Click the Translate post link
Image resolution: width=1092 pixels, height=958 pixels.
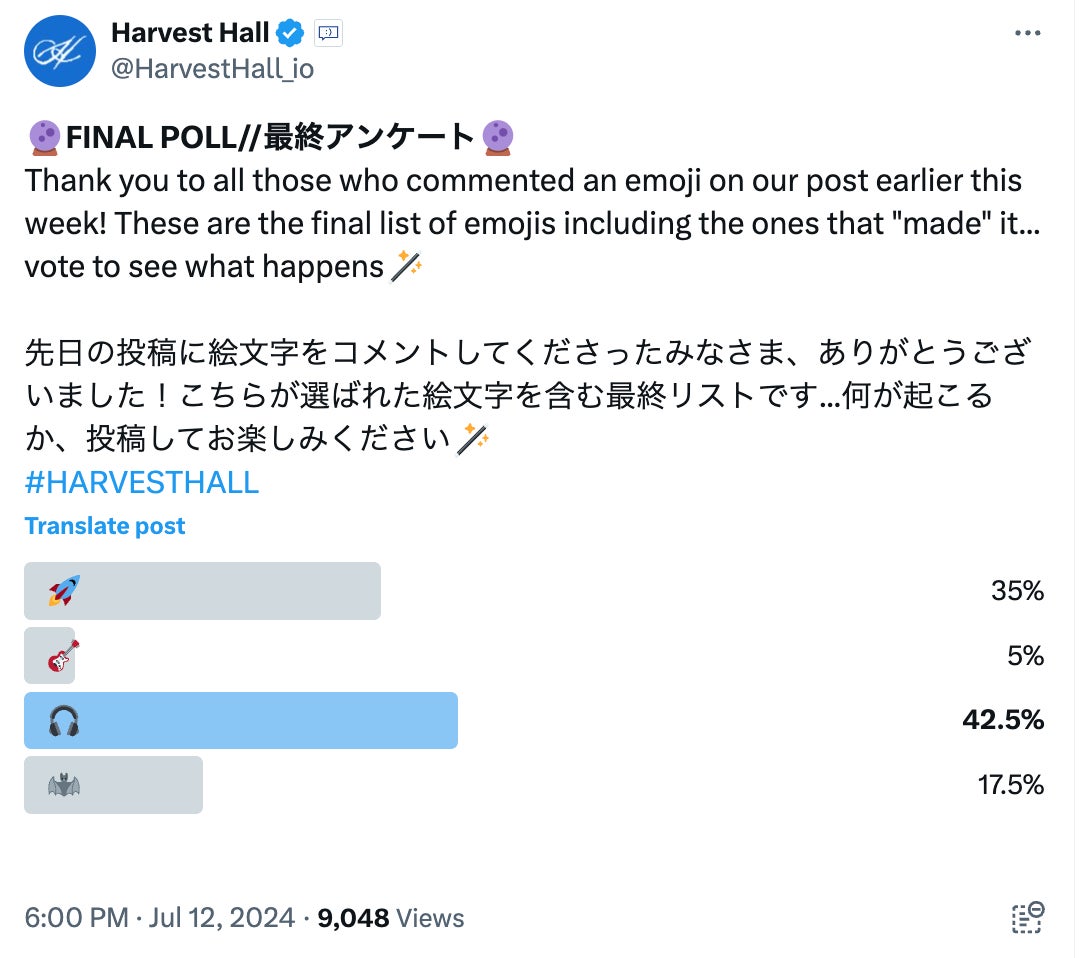[105, 526]
